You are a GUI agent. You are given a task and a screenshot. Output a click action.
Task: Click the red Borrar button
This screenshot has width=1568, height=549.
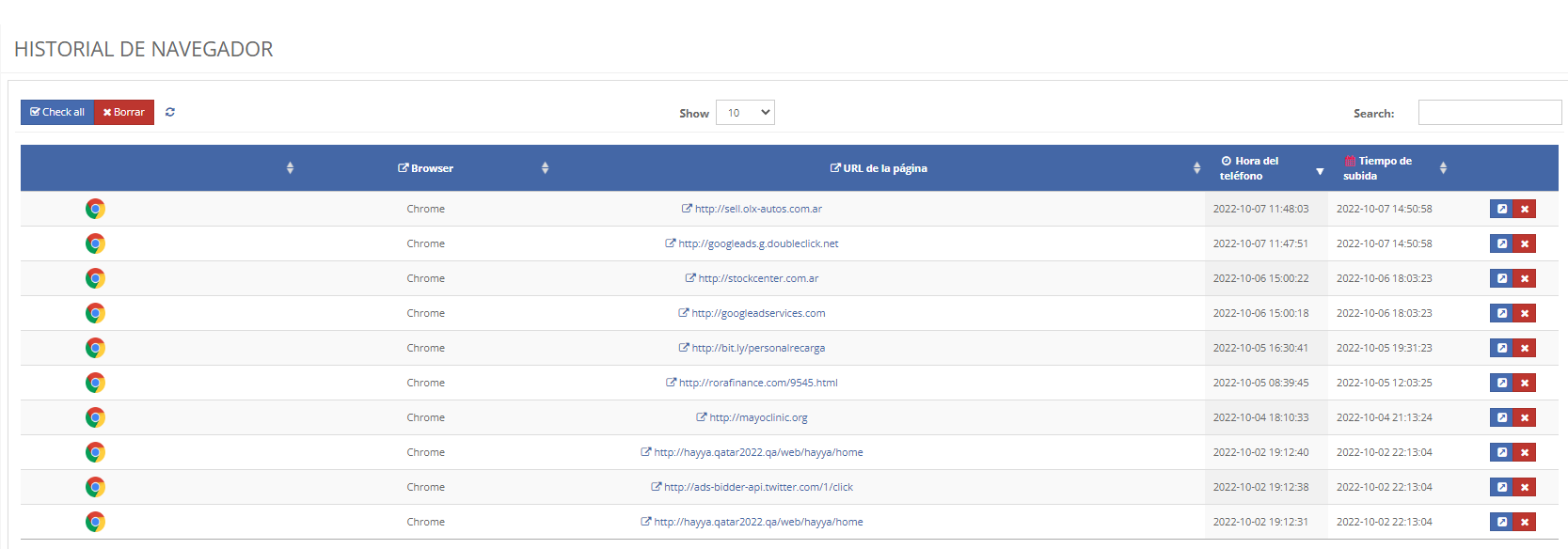pyautogui.click(x=124, y=112)
